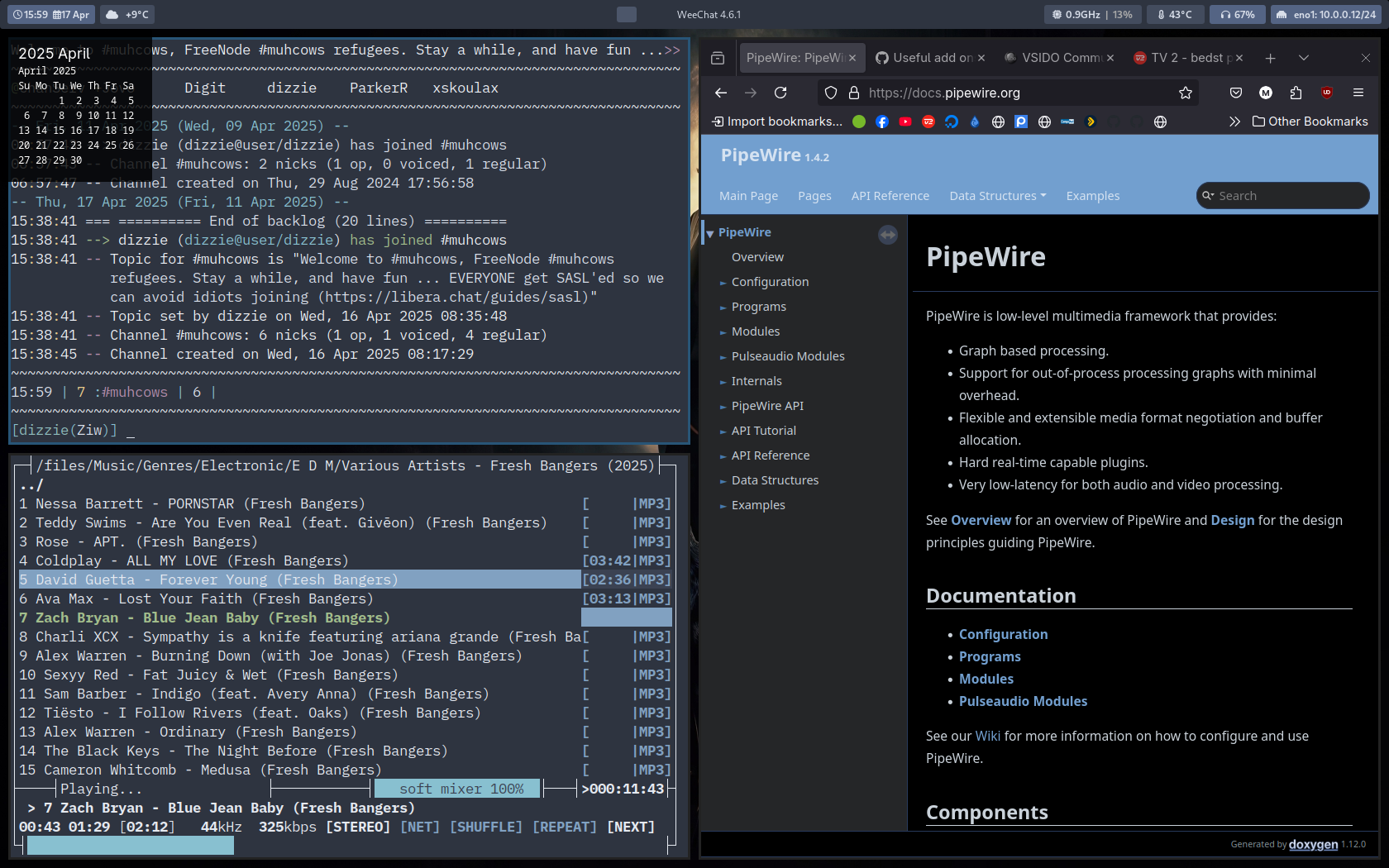Switch to the Useful add on tab

(x=925, y=58)
